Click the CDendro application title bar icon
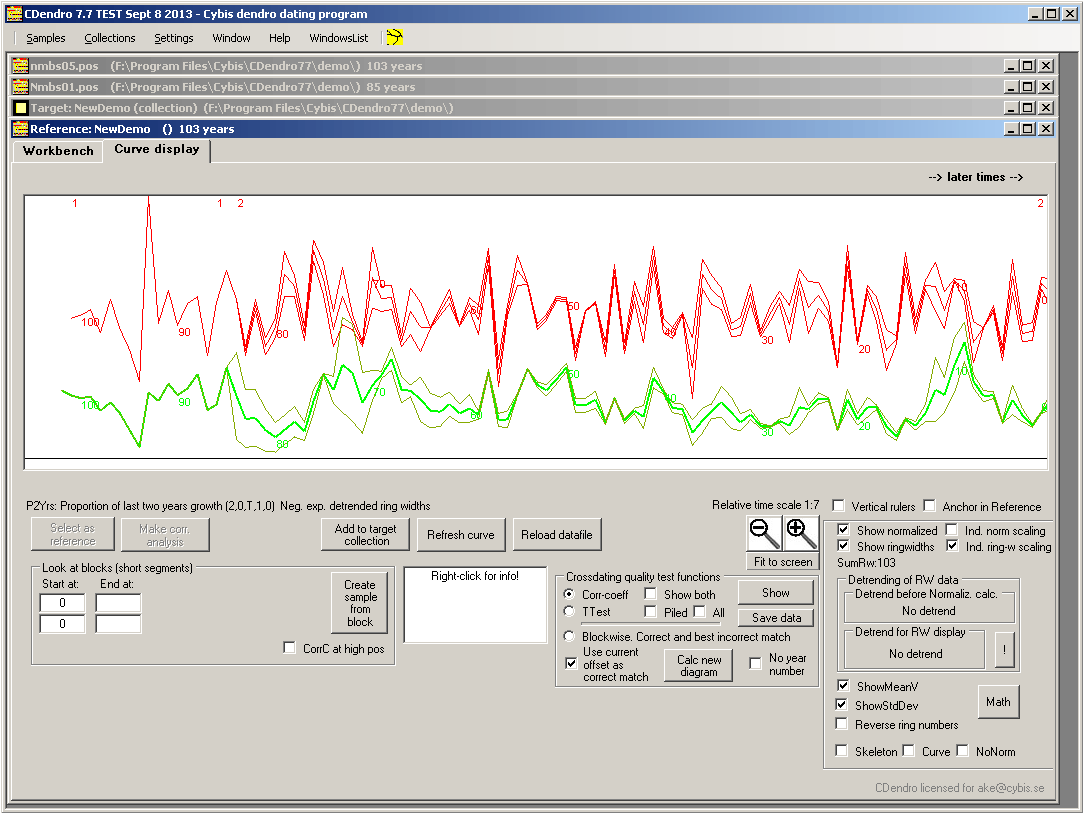 coord(14,14)
